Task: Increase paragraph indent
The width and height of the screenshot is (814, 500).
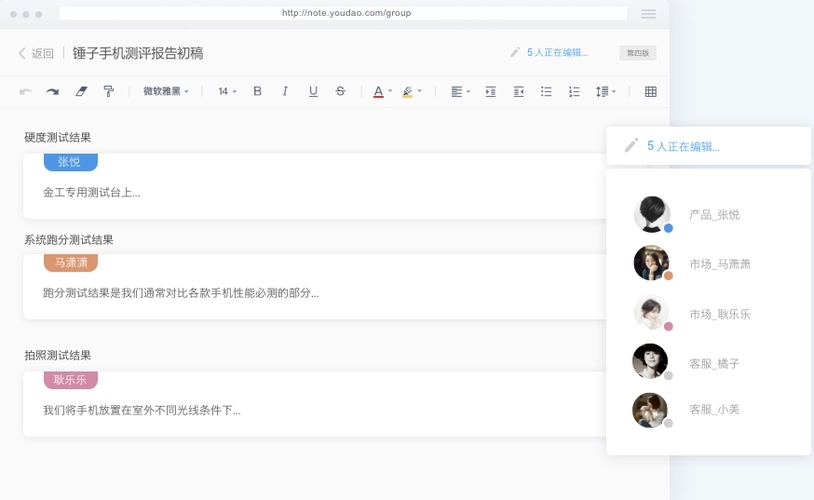Action: [x=490, y=92]
